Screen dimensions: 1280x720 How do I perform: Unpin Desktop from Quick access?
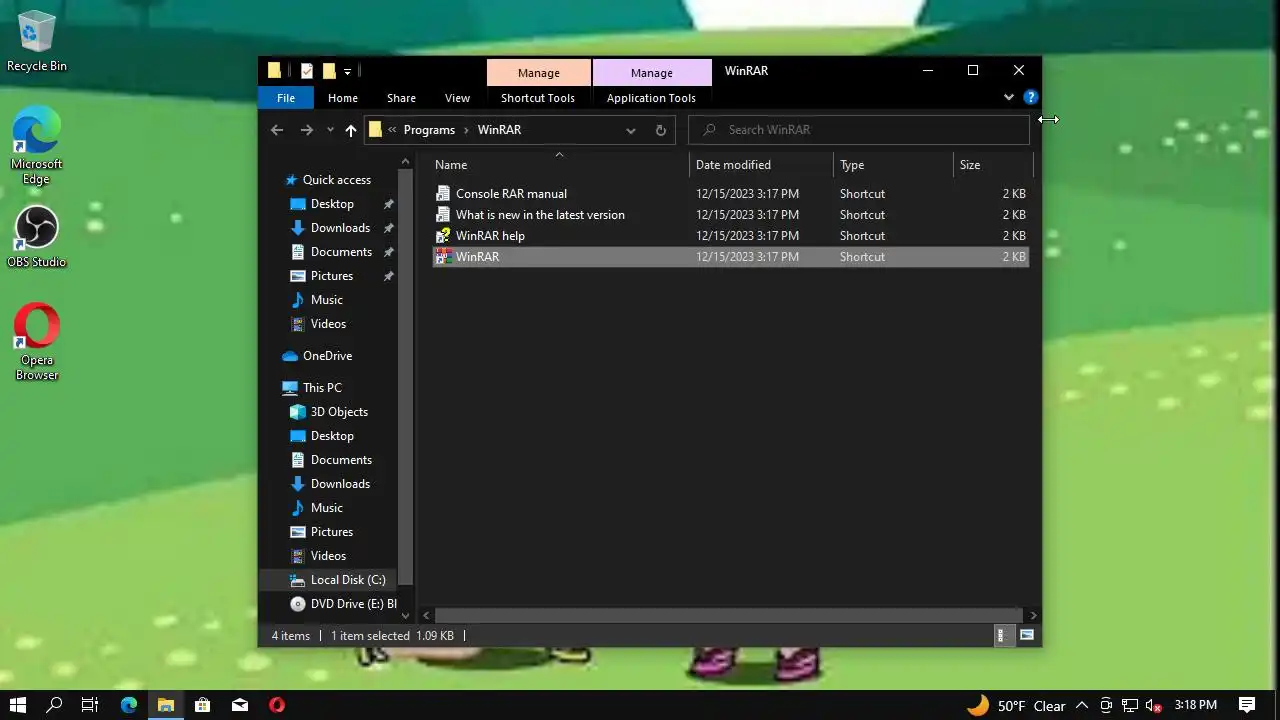point(389,204)
